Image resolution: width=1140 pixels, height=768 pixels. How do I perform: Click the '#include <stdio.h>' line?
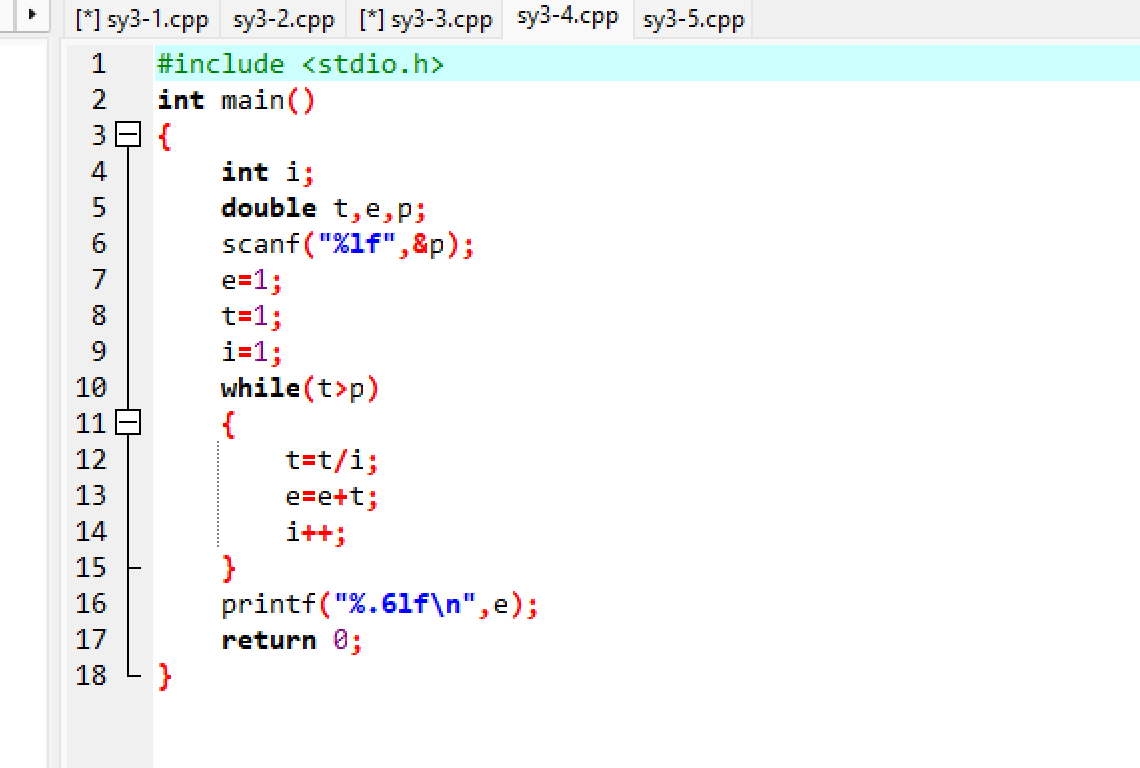300,64
